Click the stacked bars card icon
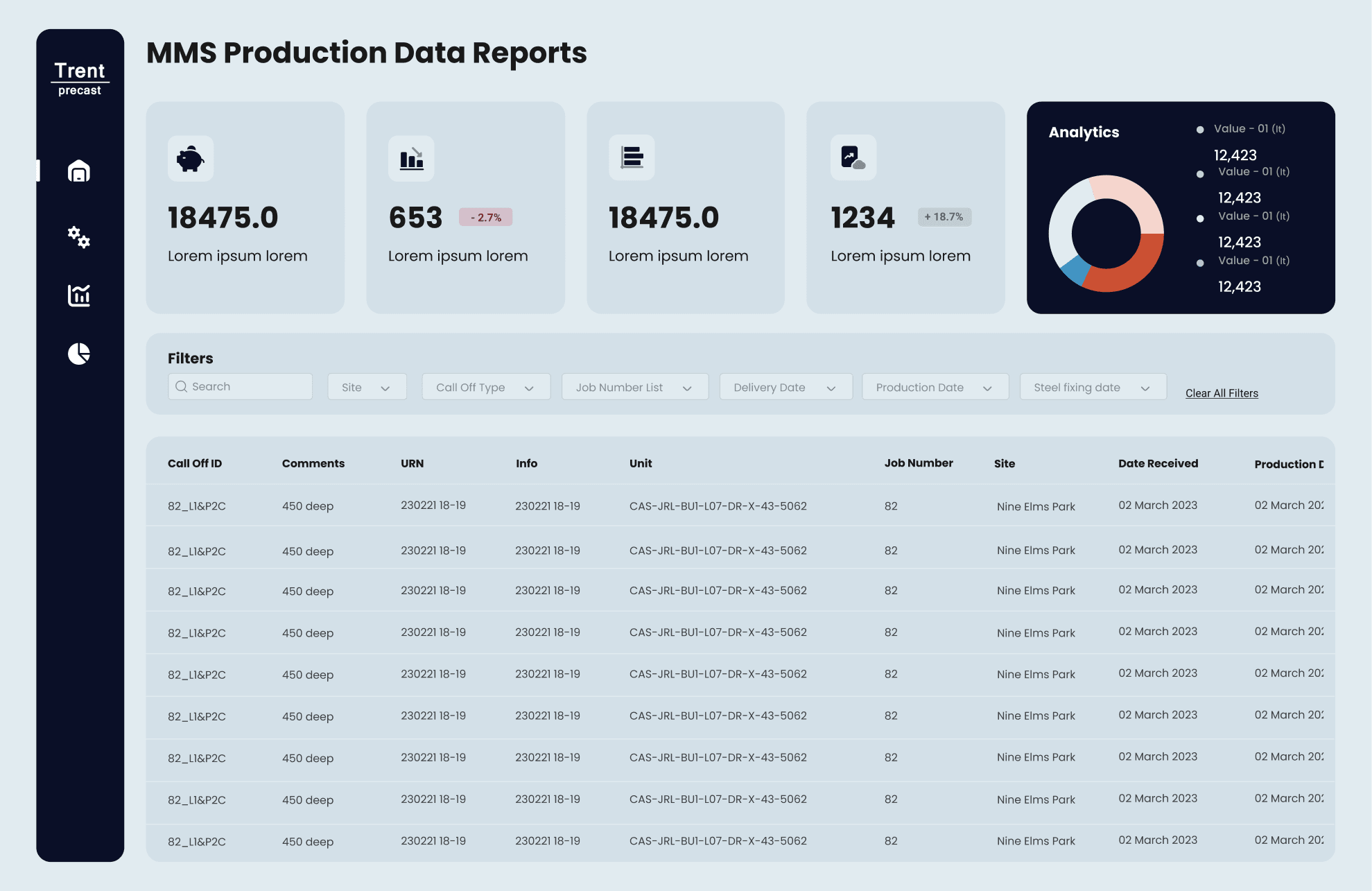This screenshot has height=891, width=1372. 632,158
